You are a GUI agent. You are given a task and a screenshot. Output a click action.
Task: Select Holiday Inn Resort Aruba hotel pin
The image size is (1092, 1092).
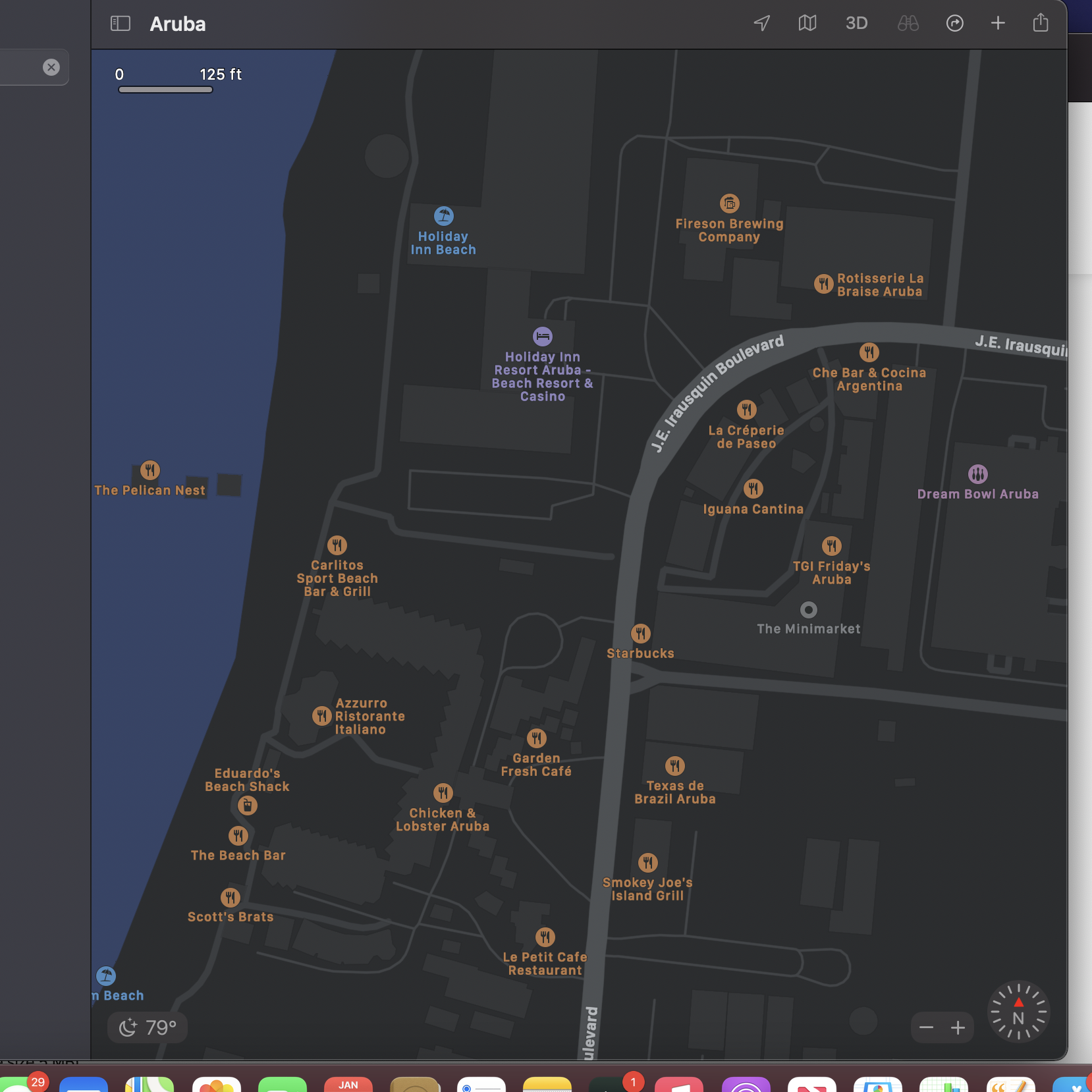(543, 337)
